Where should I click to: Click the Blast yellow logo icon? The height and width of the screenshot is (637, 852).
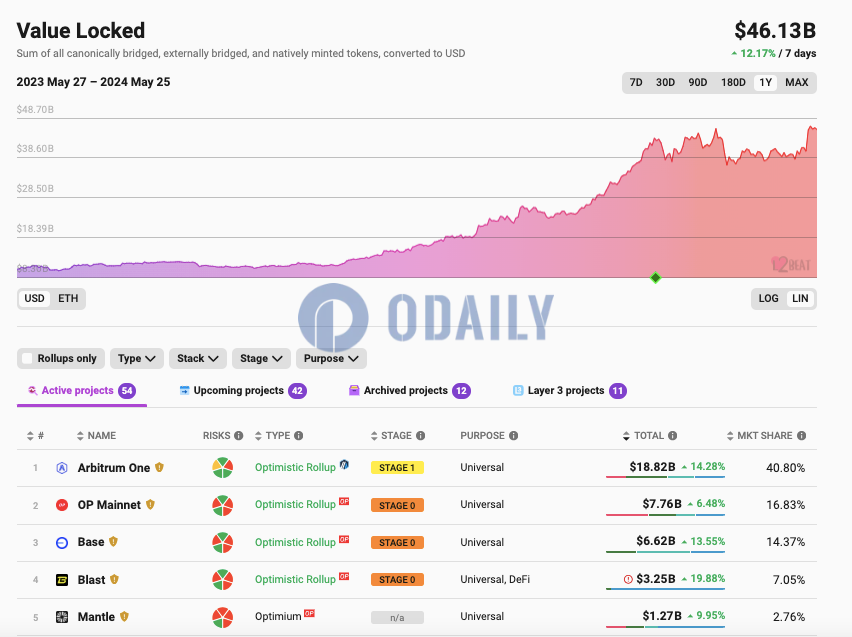tap(62, 580)
